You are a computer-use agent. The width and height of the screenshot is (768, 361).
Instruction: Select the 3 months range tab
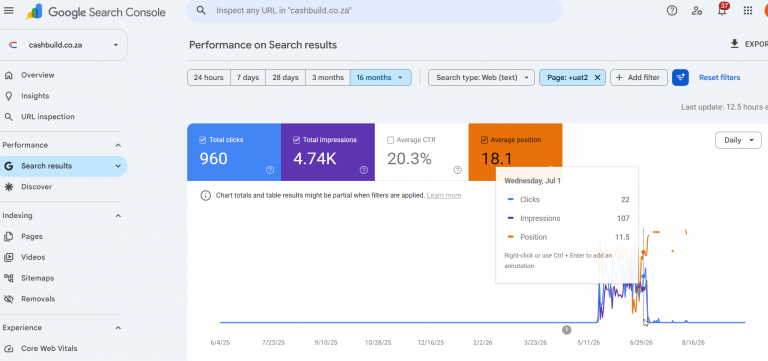pos(328,77)
